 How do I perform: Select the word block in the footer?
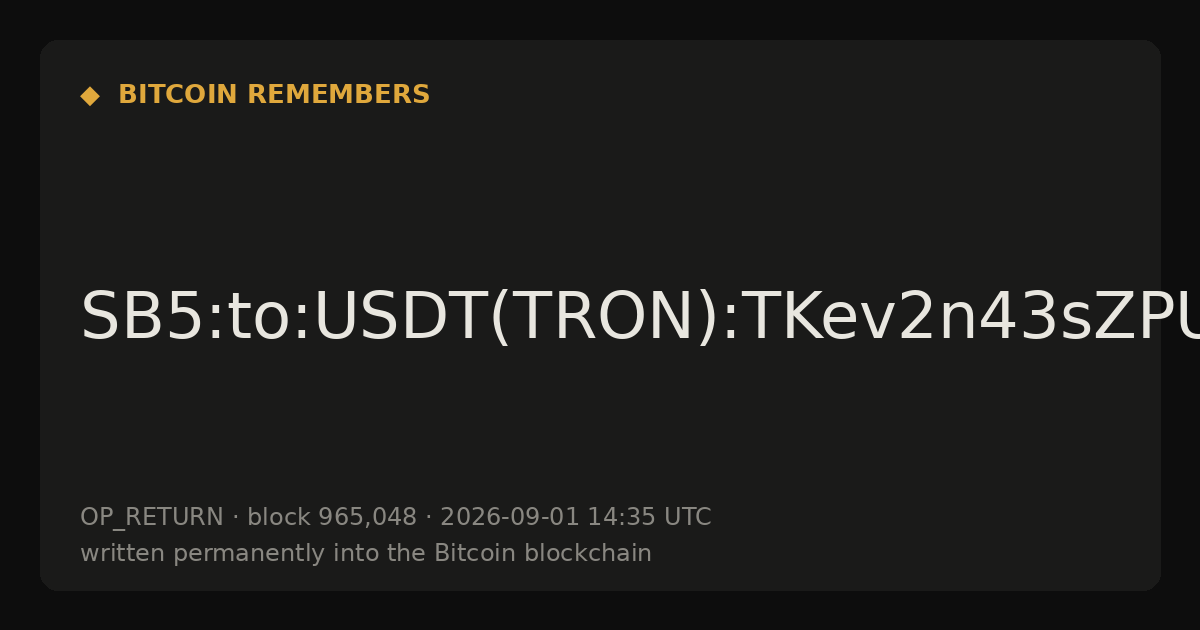(279, 517)
